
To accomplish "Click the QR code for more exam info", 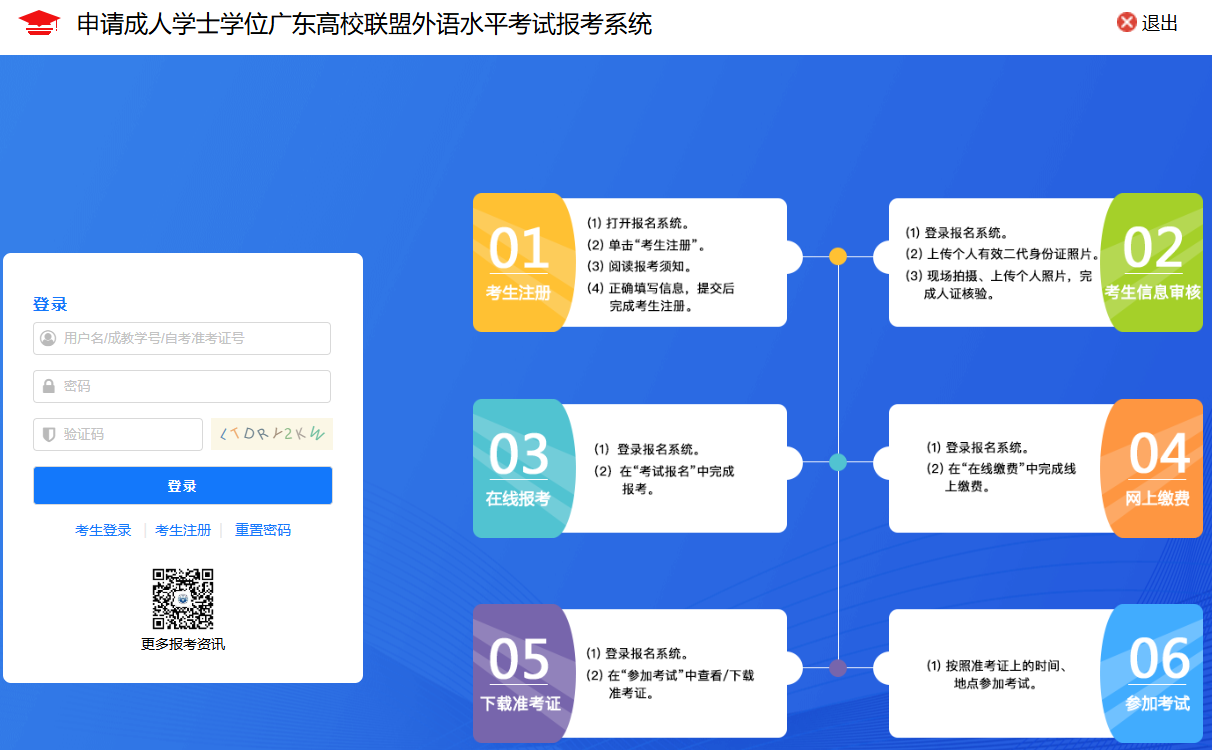I will [183, 599].
